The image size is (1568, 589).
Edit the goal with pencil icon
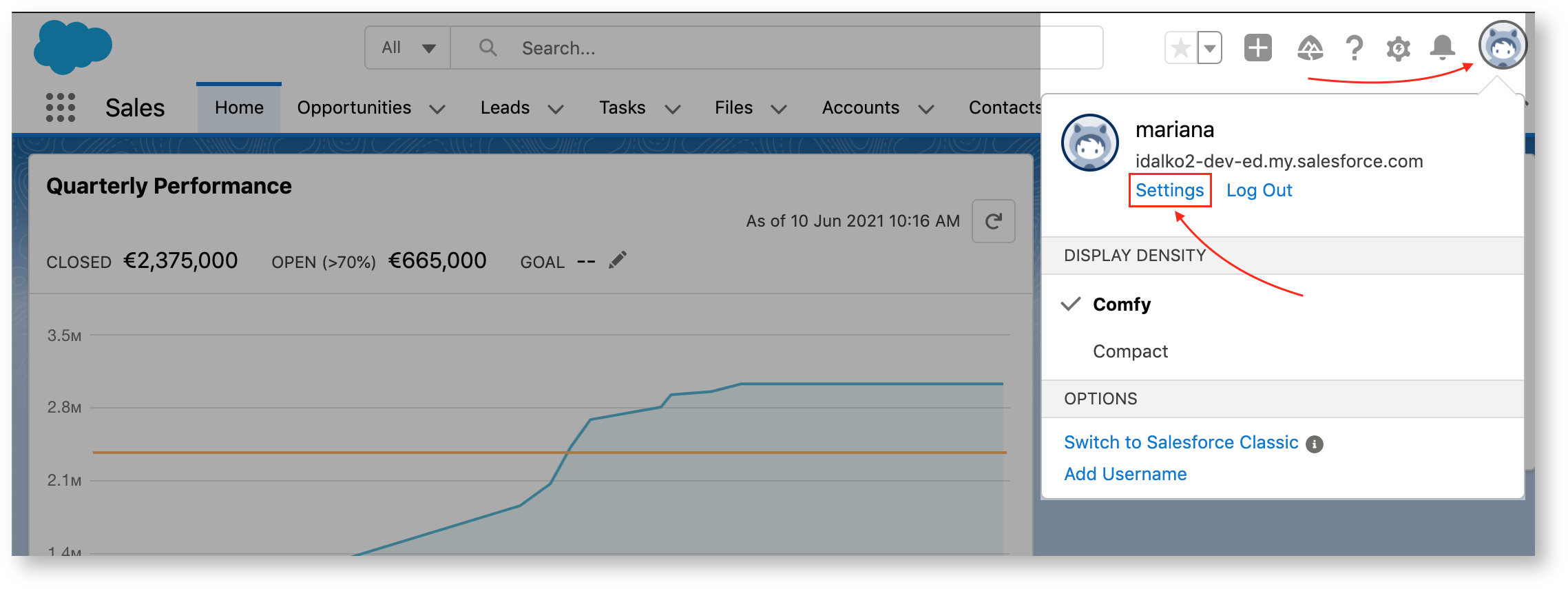tap(618, 260)
